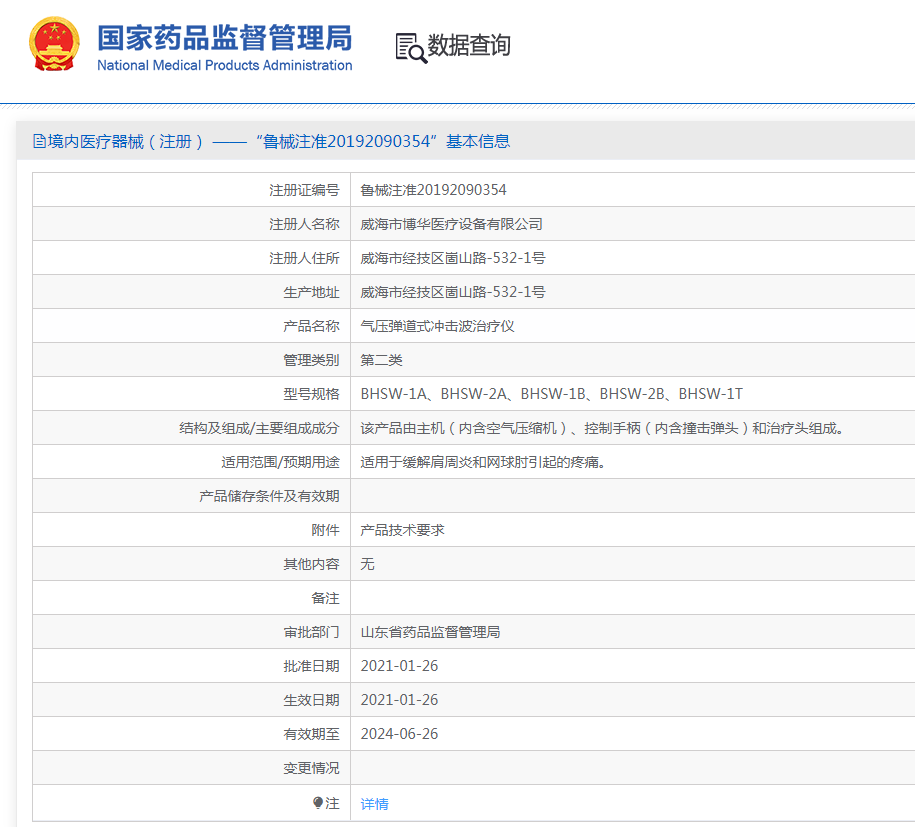Select product name 气压弹道式冲击波治疗仪
Viewport: 915px width, 827px height.
[437, 326]
